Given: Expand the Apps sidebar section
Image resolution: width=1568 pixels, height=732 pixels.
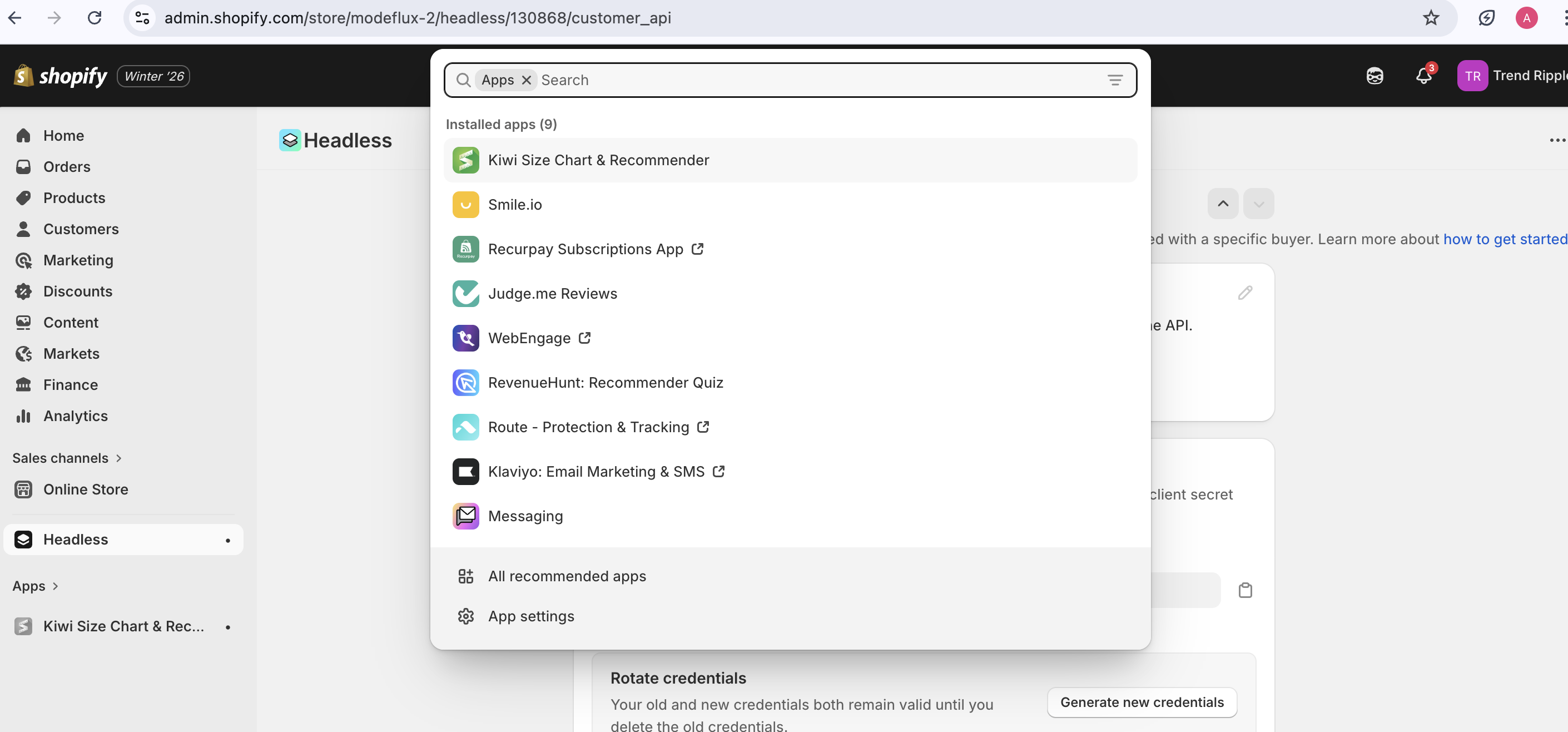Looking at the screenshot, I should 35,586.
